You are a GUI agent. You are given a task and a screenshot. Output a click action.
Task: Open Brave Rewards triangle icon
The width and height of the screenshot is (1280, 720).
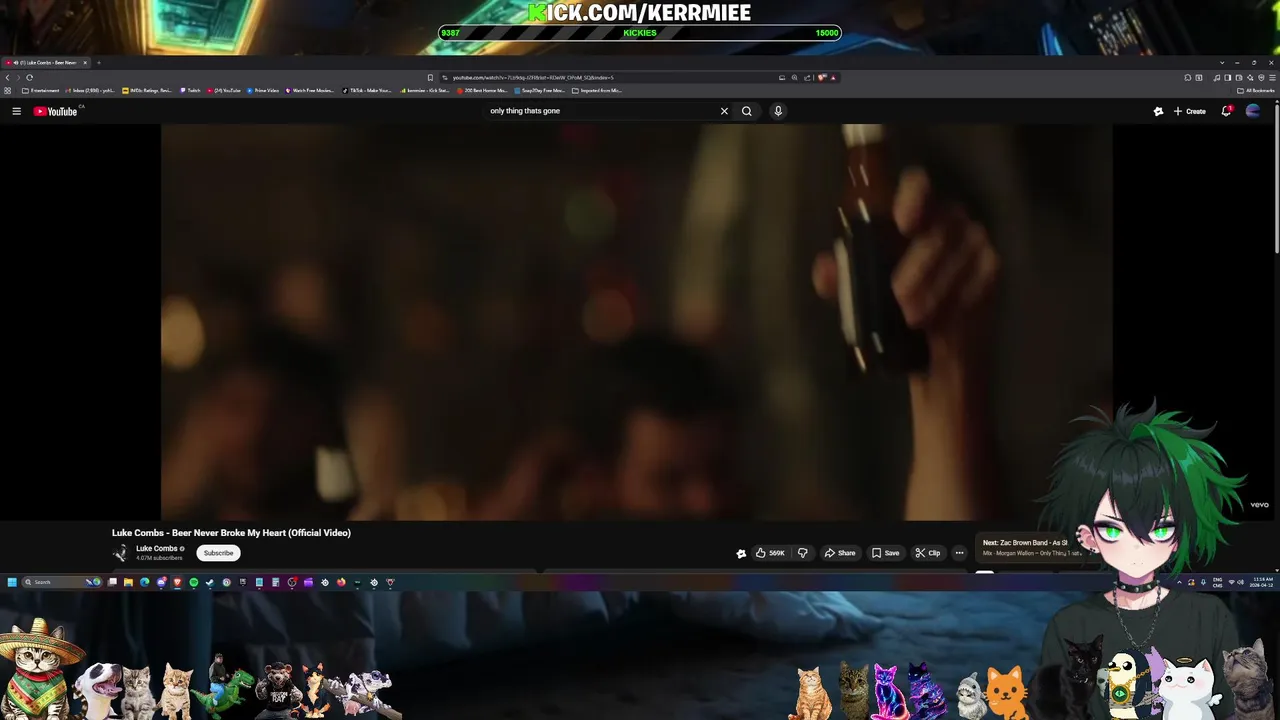833,77
